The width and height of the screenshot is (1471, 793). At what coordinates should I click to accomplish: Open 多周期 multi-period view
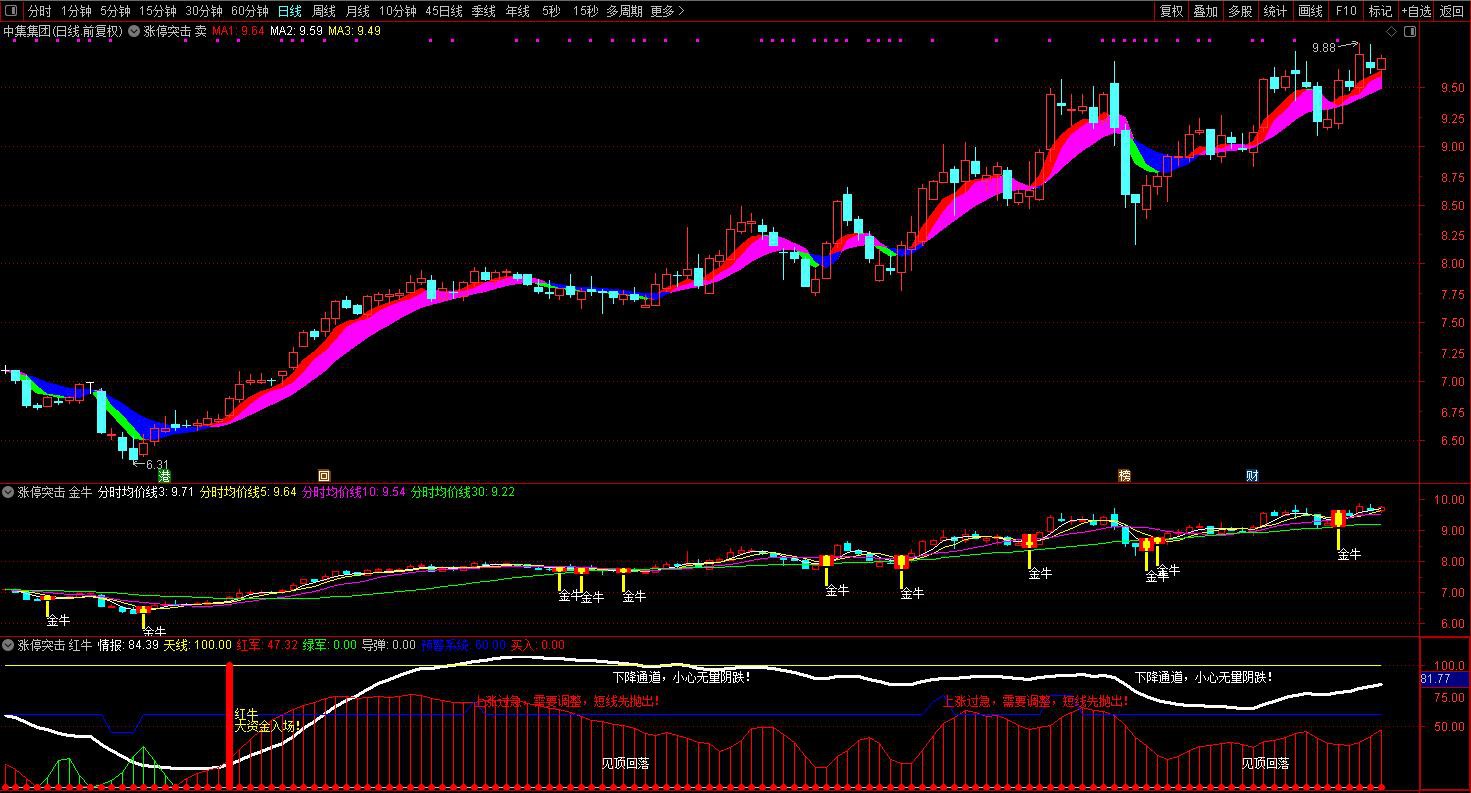[624, 11]
